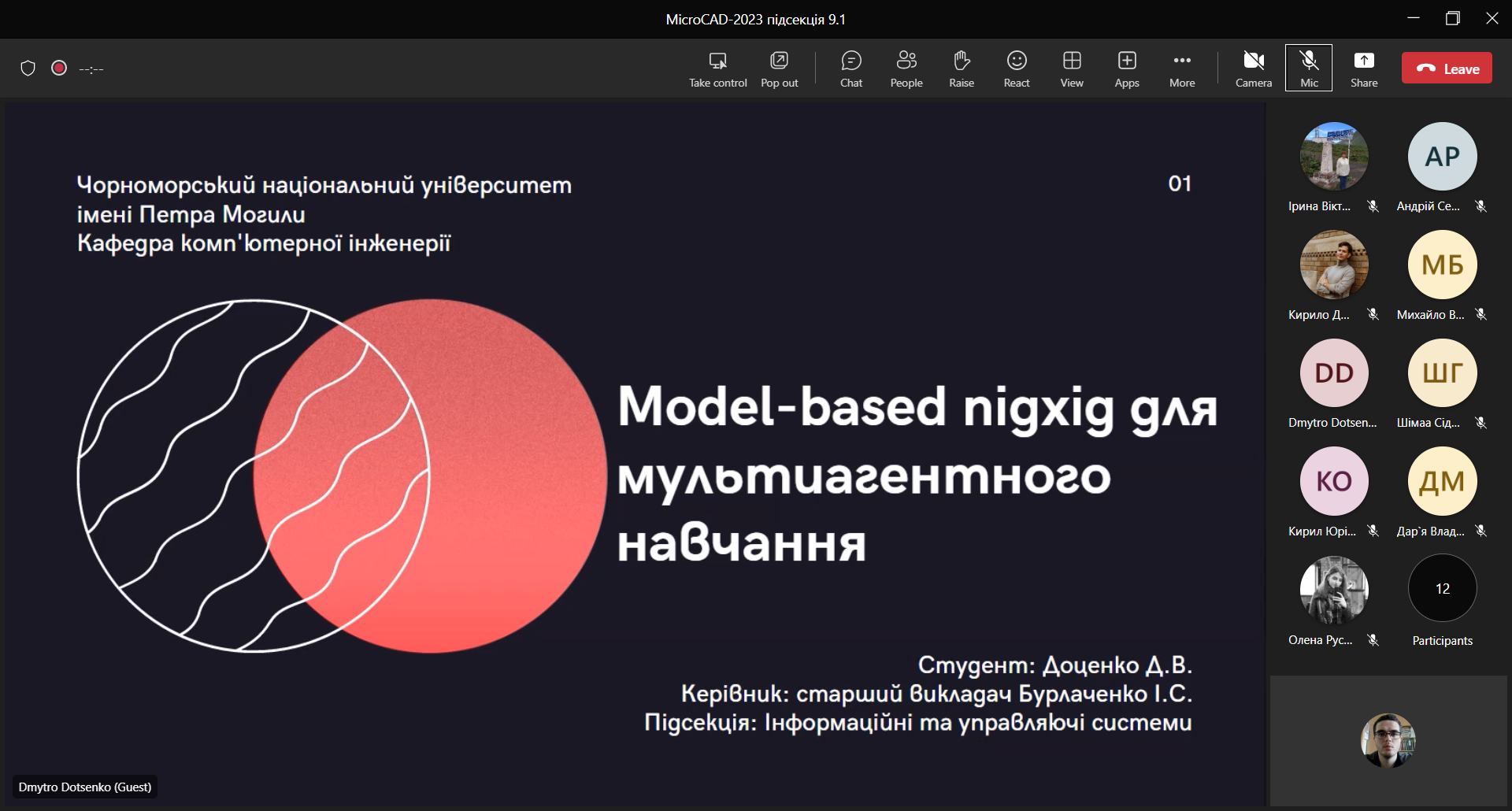This screenshot has height=811, width=1512.
Task: Open the React emoji options
Action: pos(1016,69)
